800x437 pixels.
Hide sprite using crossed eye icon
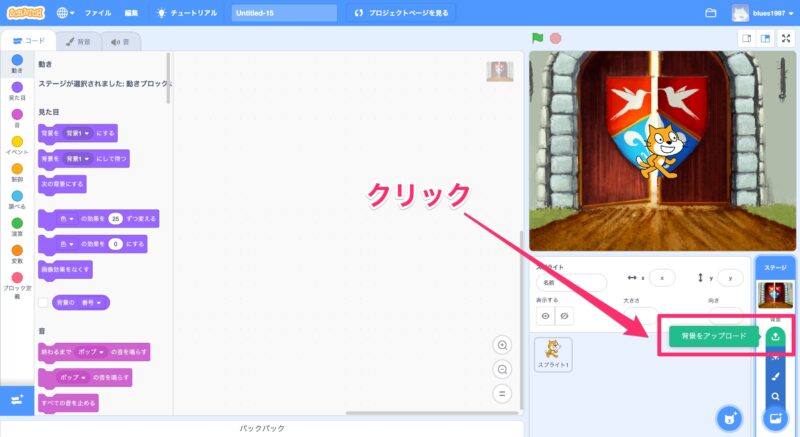[x=566, y=316]
